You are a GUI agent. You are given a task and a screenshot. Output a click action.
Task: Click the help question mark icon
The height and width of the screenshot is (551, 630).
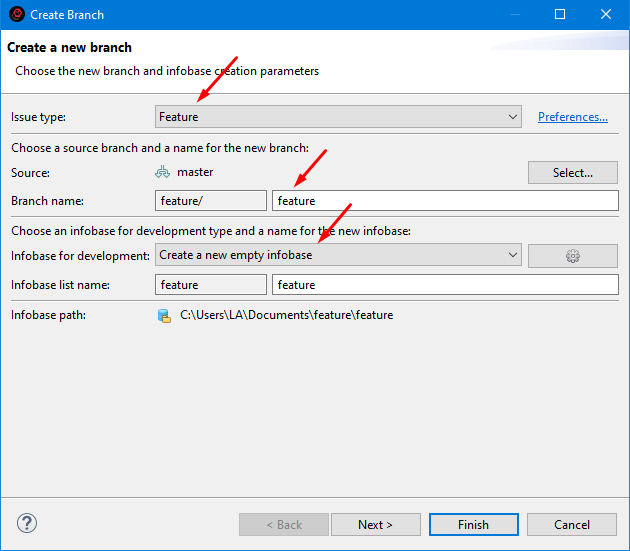[27, 524]
